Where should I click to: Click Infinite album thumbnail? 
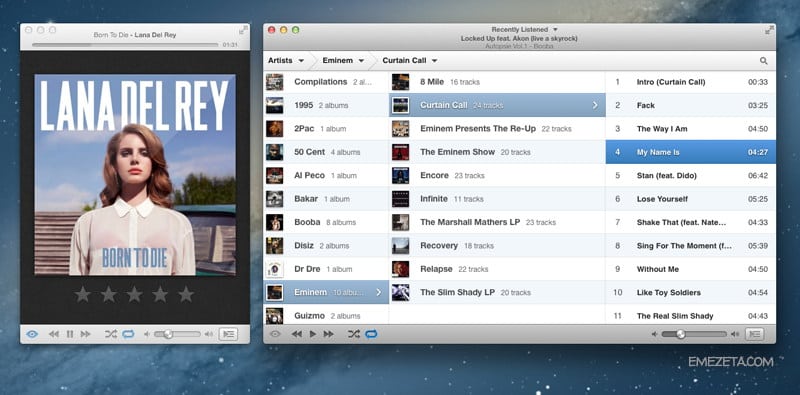(x=401, y=199)
